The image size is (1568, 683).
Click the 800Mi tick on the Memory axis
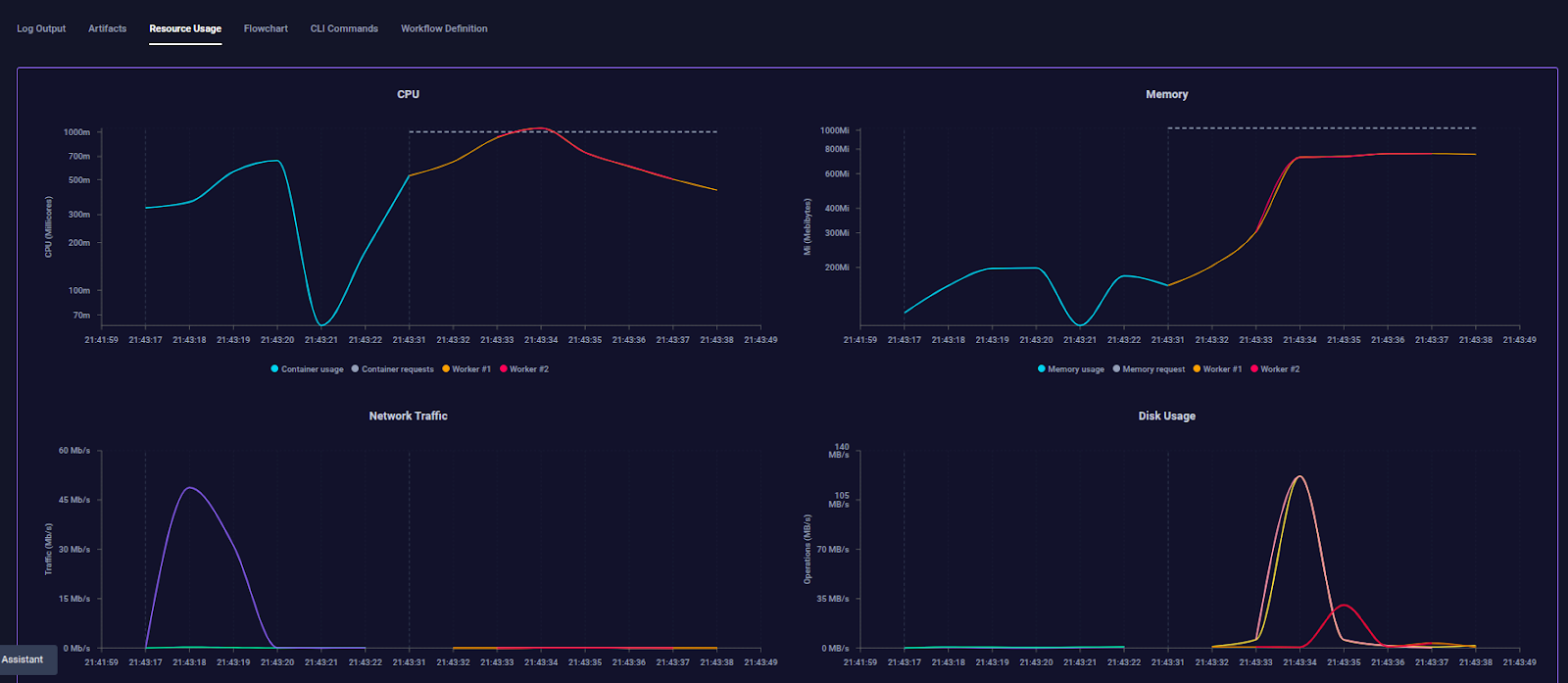[837, 149]
